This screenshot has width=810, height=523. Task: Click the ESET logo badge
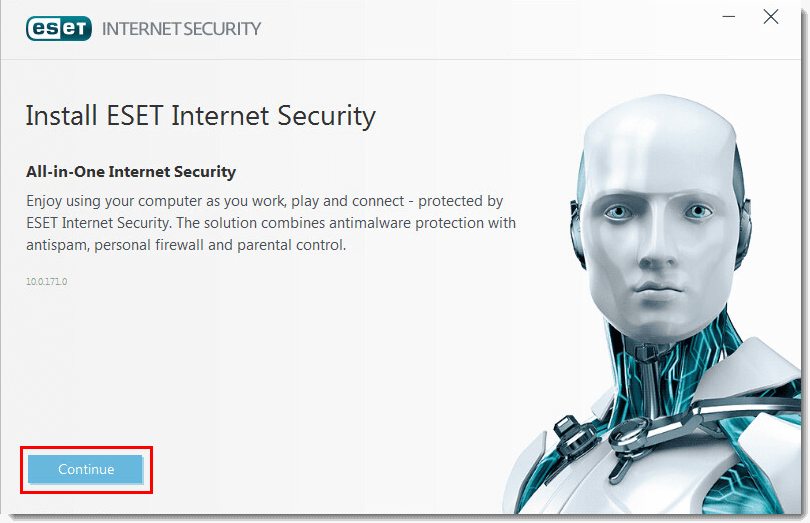click(59, 28)
